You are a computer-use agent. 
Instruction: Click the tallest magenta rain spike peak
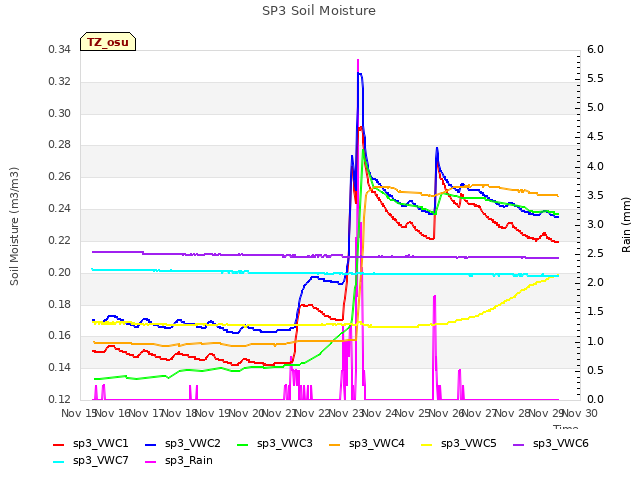click(x=358, y=60)
